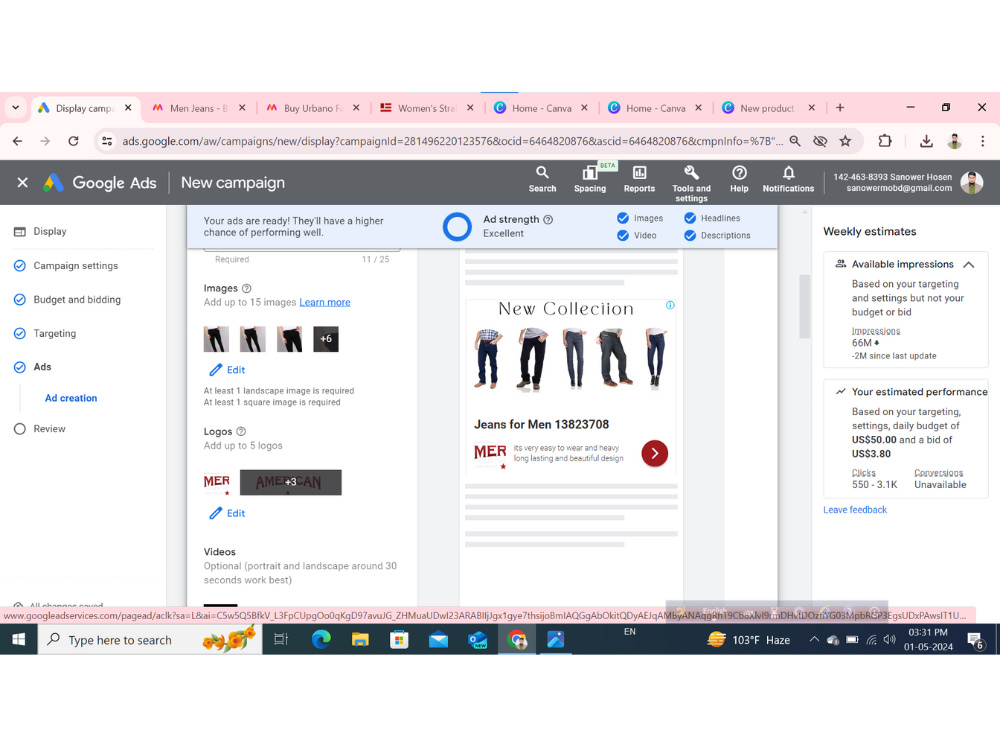Open the tab search dropdown arrow
Screen dimensions: 1000x750
coord(15,108)
